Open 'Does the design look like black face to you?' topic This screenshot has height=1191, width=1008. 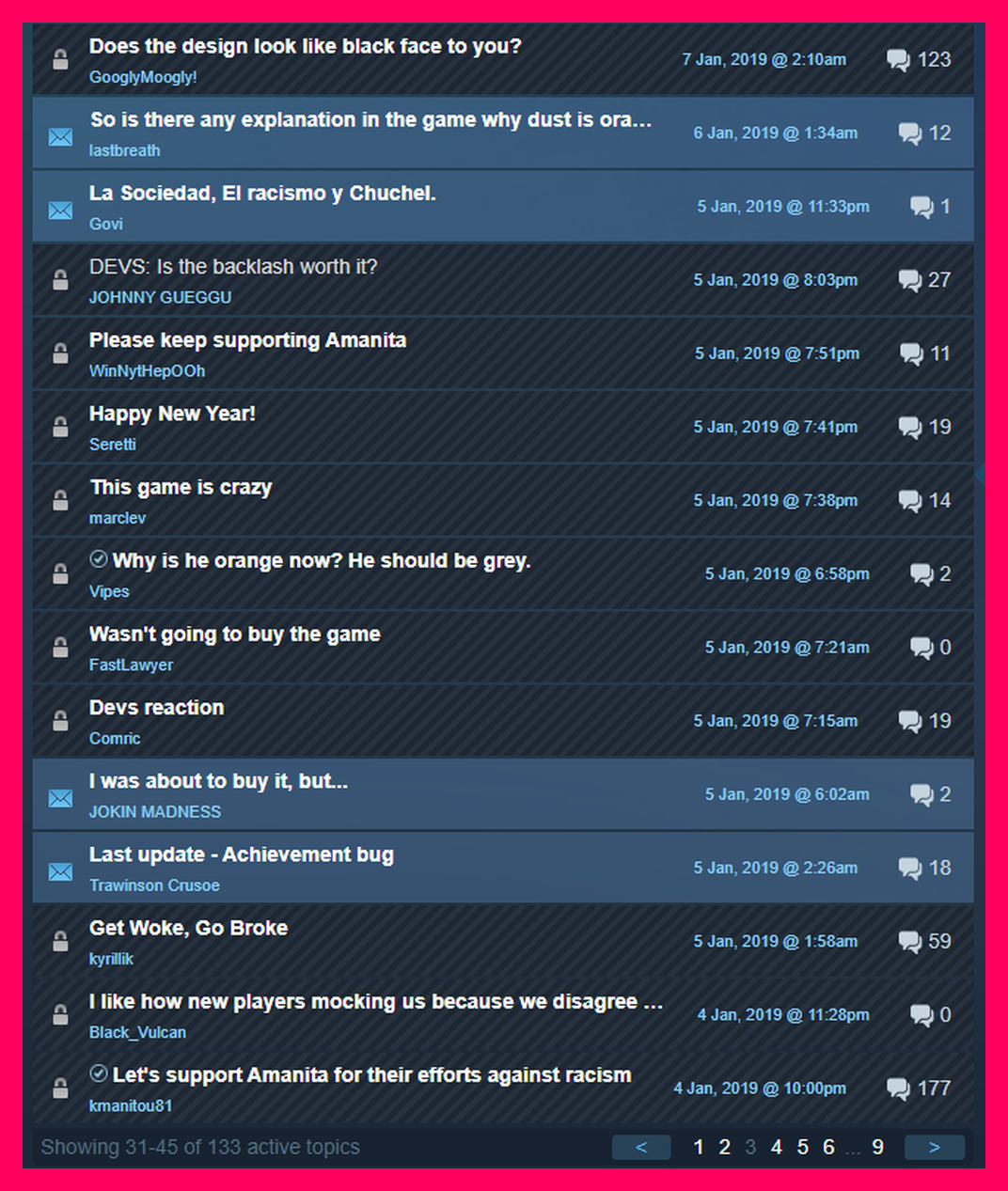click(305, 46)
